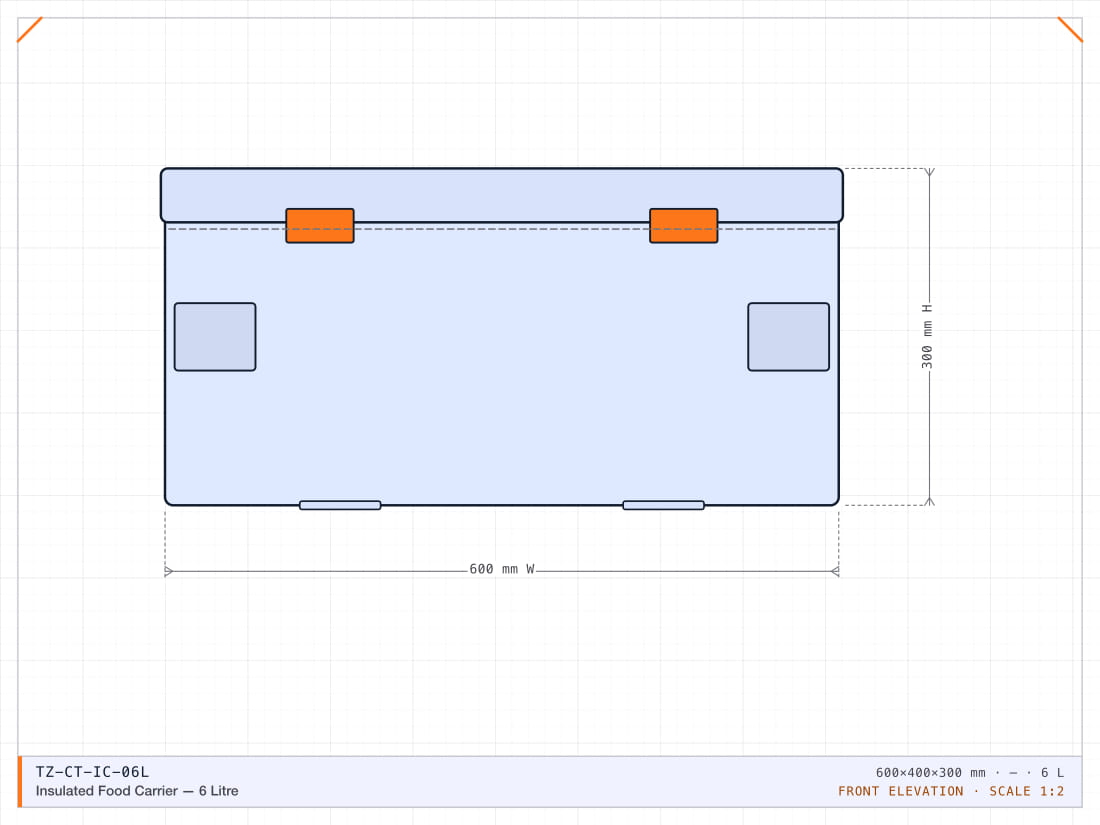1100x825 pixels.
Task: Click the 600×400×300 mm dimensions text
Action: pos(930,772)
